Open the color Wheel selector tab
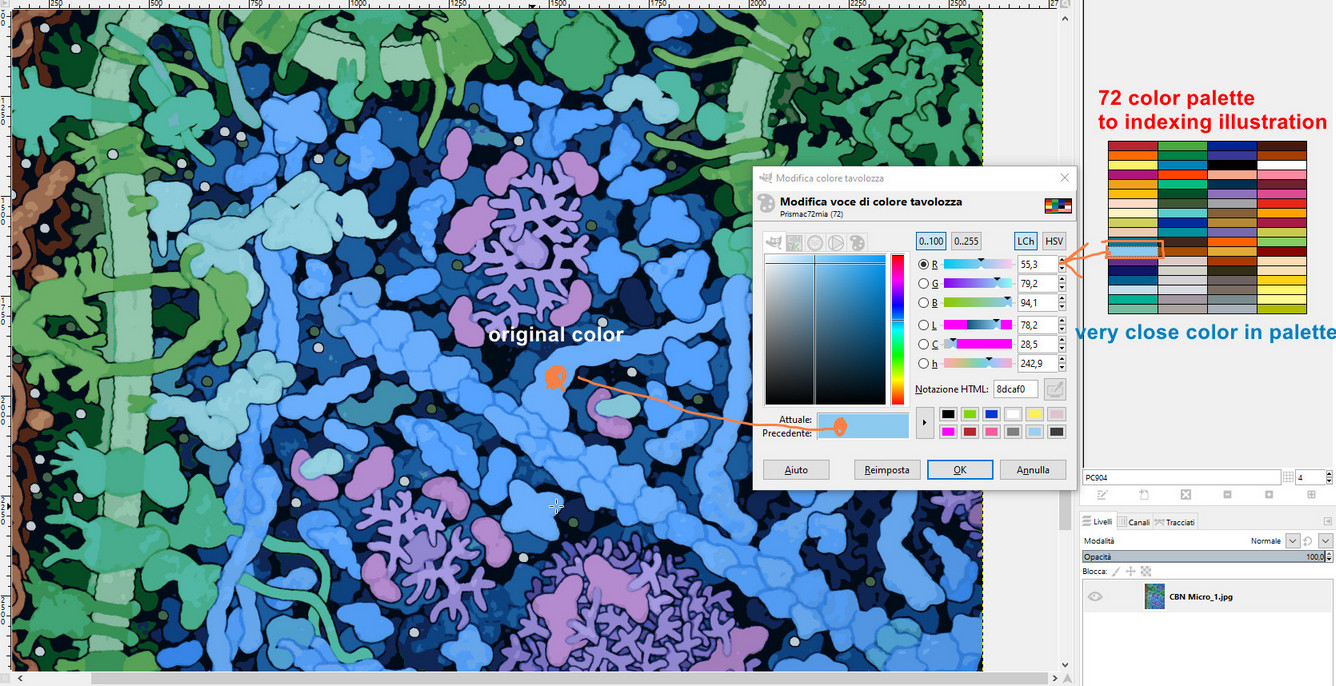This screenshot has width=1336, height=686. (836, 242)
